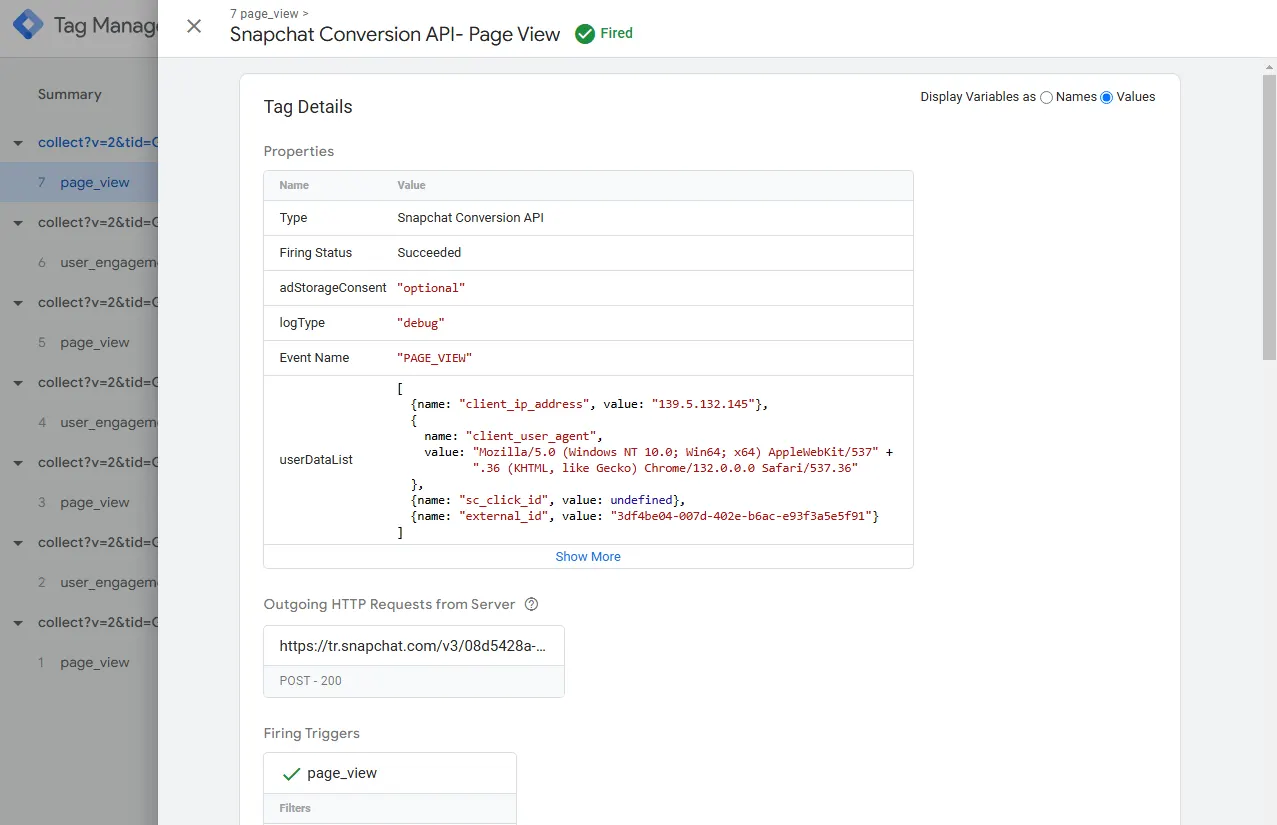This screenshot has width=1277, height=825.
Task: Open the tr.snapchat.com outgoing request card
Action: [x=414, y=661]
